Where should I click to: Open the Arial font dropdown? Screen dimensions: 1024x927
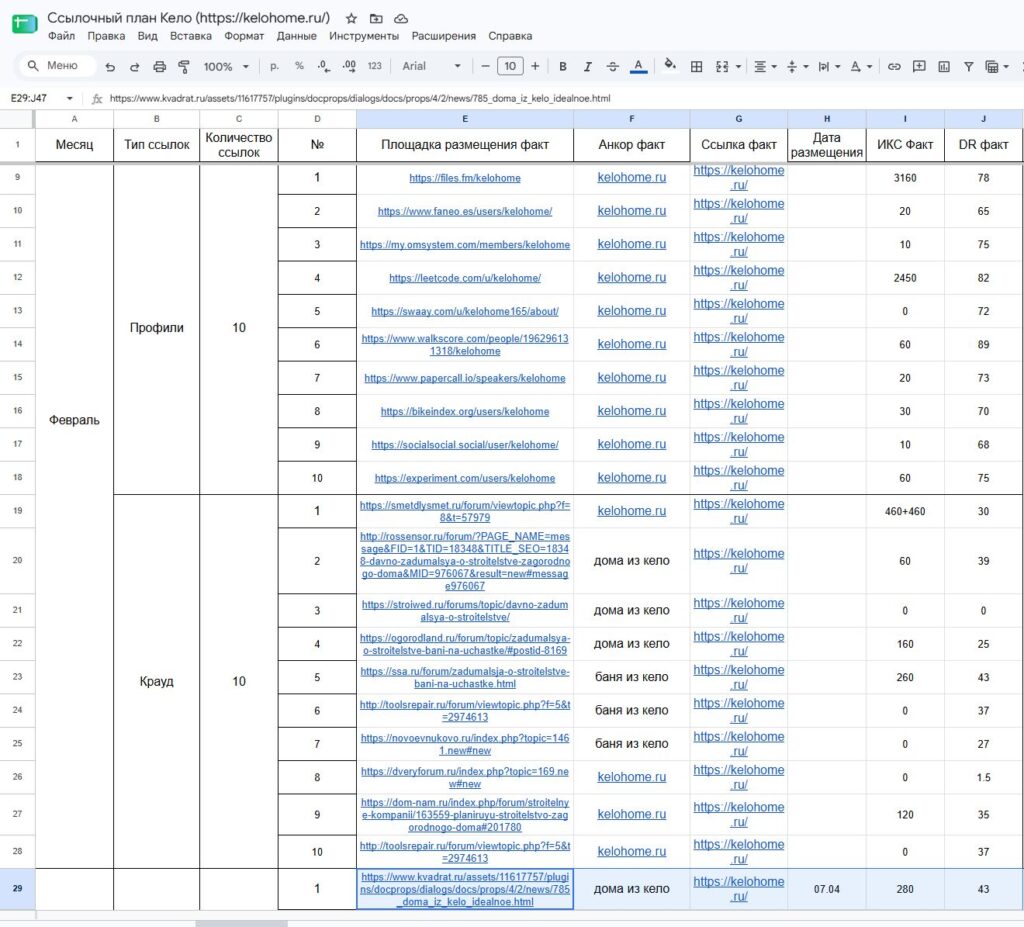(431, 66)
